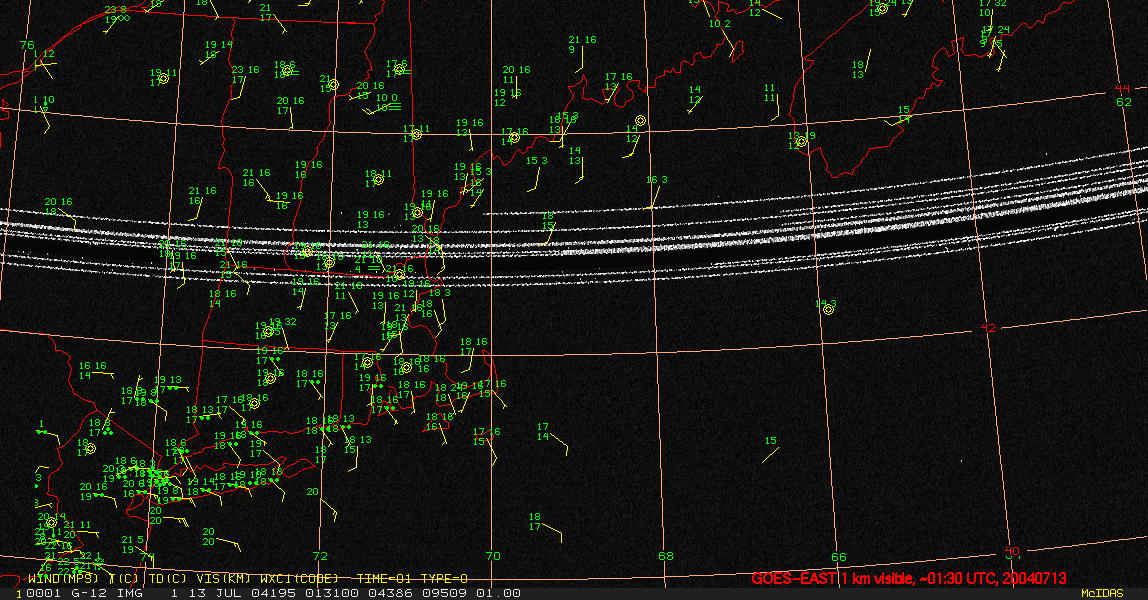Click the VIS(KM) legend label
Image resolution: width=1148 pixels, height=600 pixels.
pos(223,579)
